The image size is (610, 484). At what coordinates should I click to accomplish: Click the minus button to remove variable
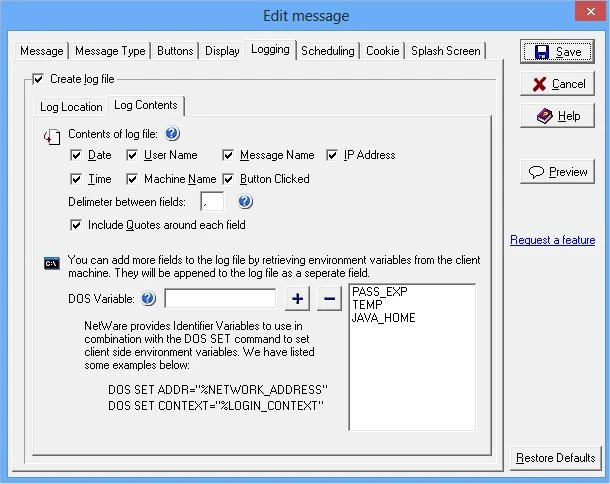(x=330, y=298)
